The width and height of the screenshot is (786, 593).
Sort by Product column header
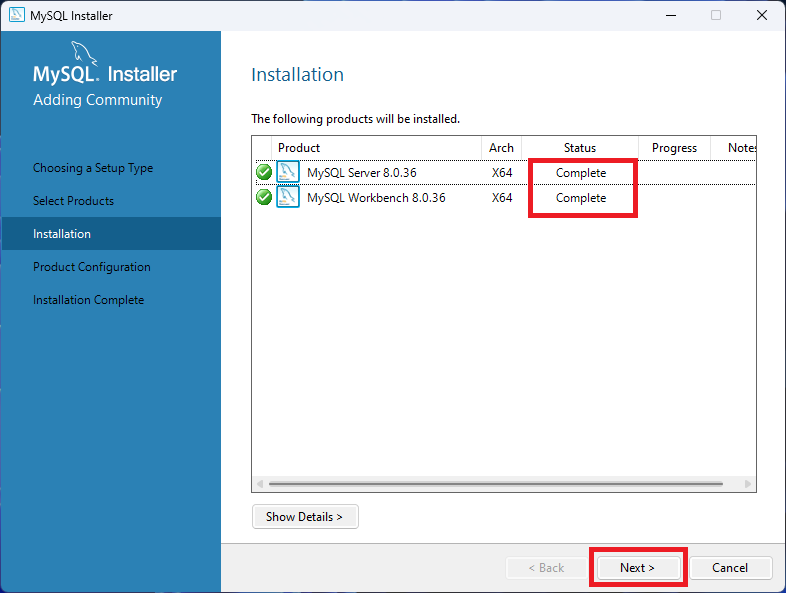376,148
